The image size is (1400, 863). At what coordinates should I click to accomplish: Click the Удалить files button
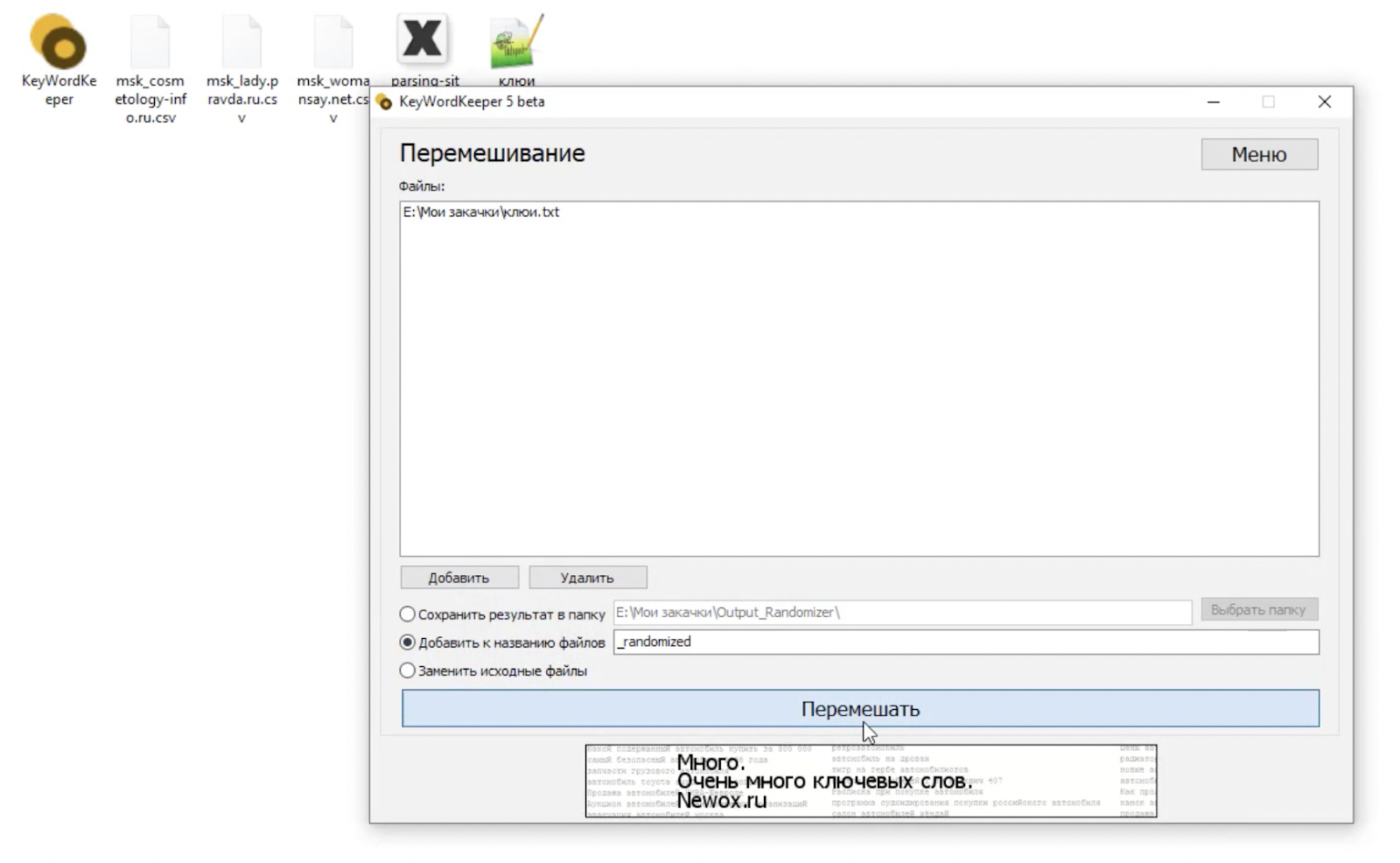[x=587, y=578]
